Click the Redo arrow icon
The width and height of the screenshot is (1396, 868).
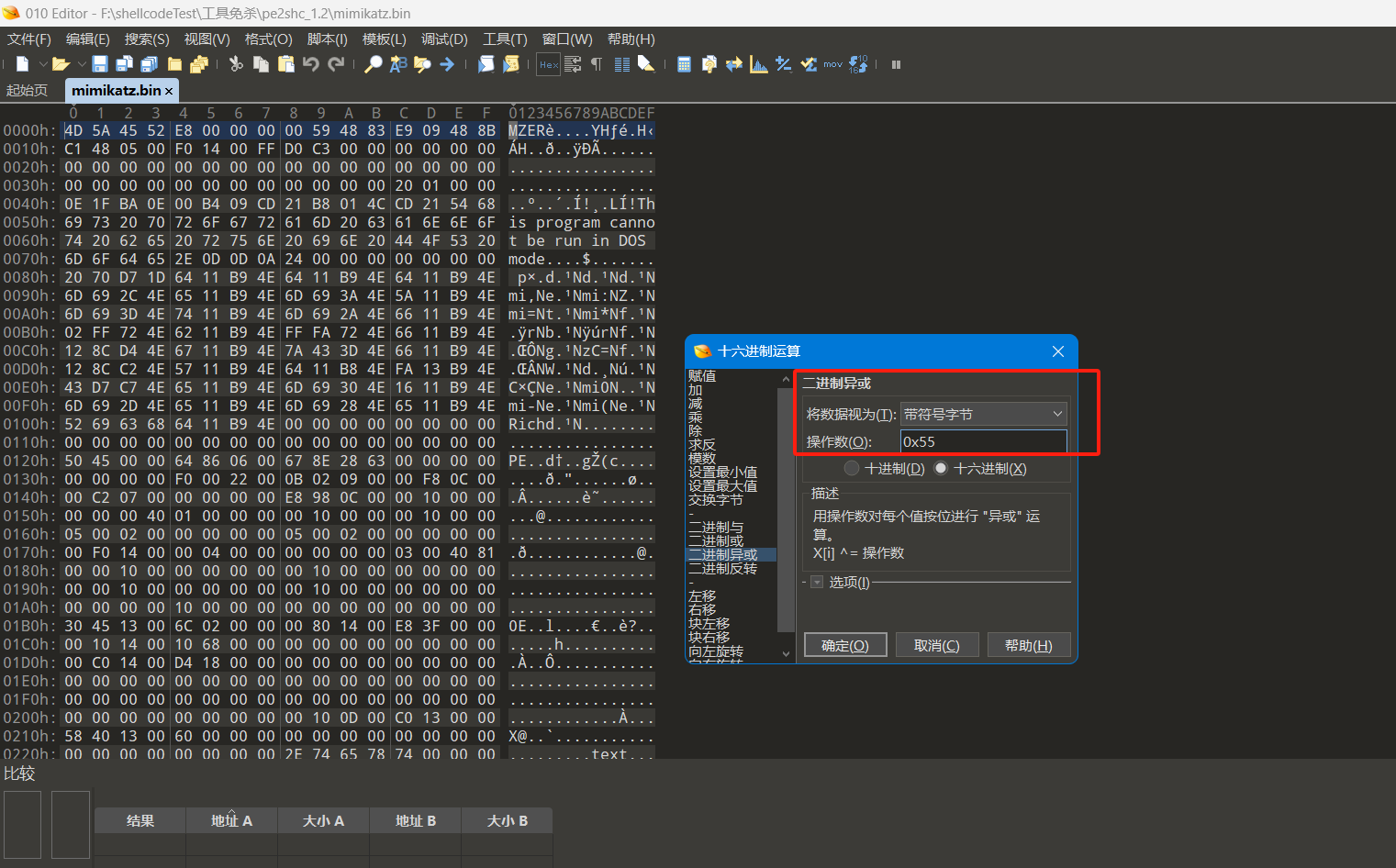click(x=336, y=64)
